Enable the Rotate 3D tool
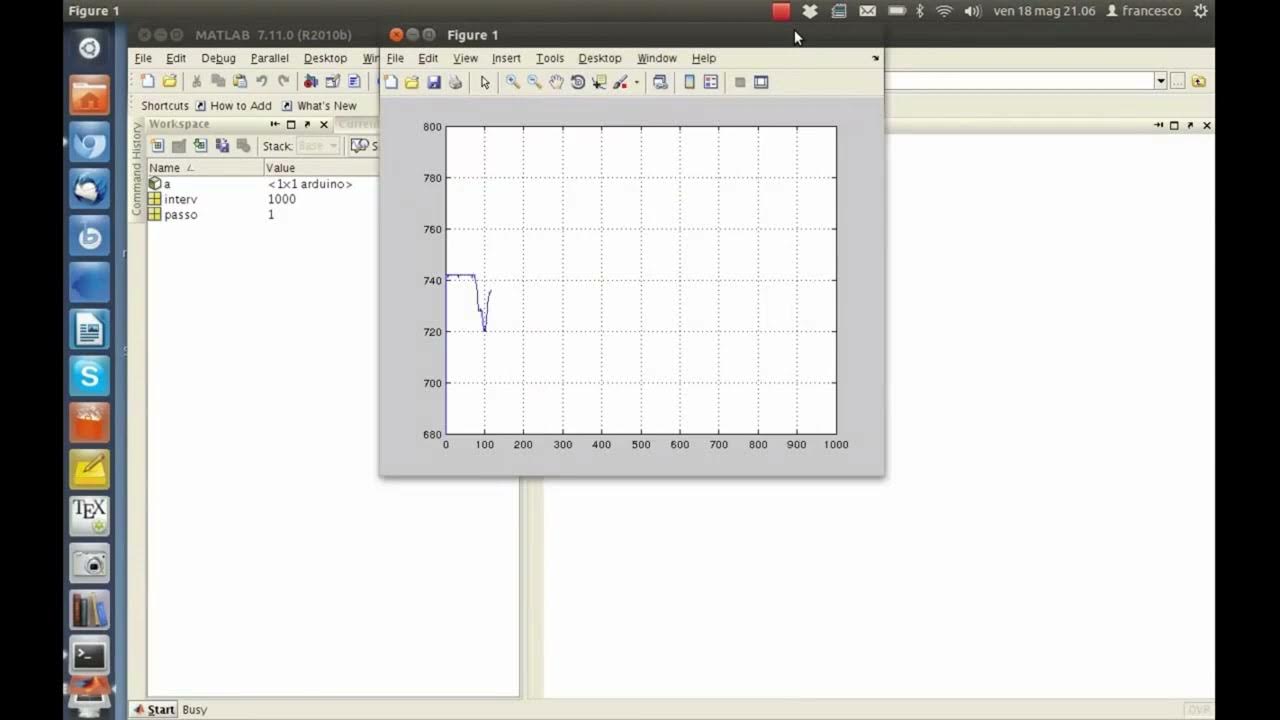The width and height of the screenshot is (1280, 720). pyautogui.click(x=578, y=82)
